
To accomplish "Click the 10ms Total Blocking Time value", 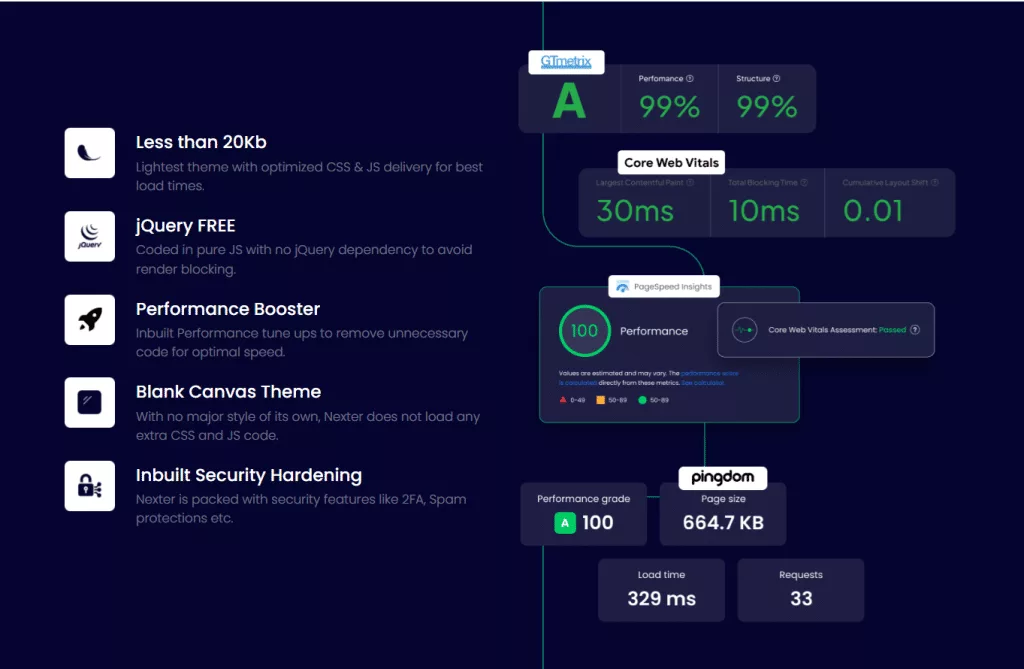I will tap(764, 211).
